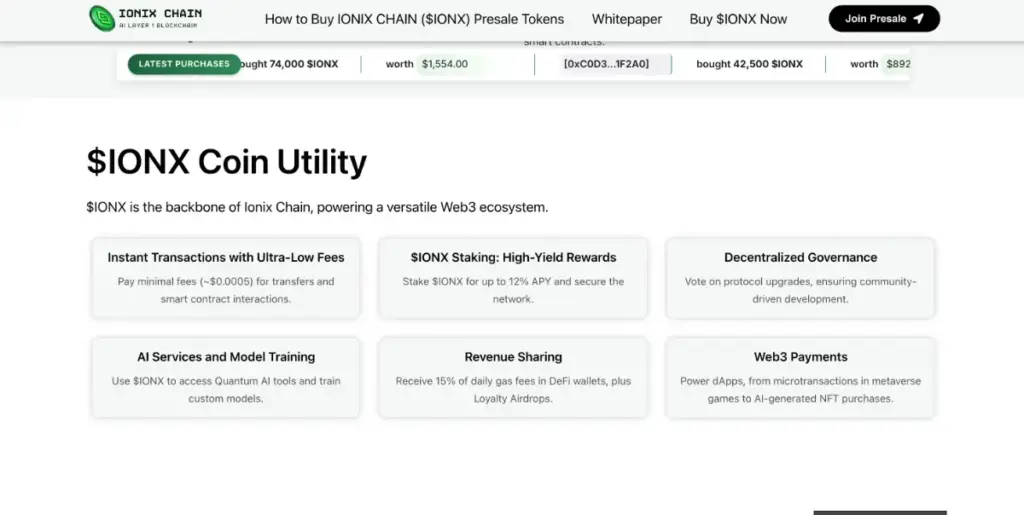Click the Ionix Chain green logo icon
This screenshot has height=515, width=1024.
pos(102,18)
